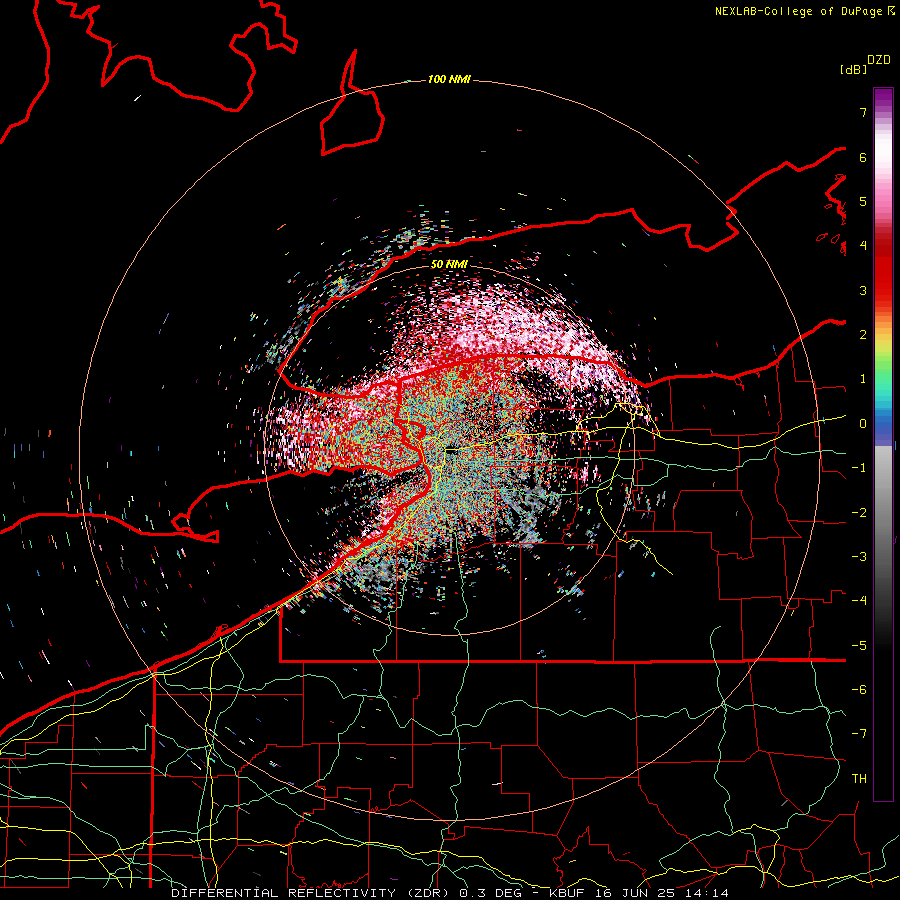Click the 4 value on the colorbar scale

(863, 246)
